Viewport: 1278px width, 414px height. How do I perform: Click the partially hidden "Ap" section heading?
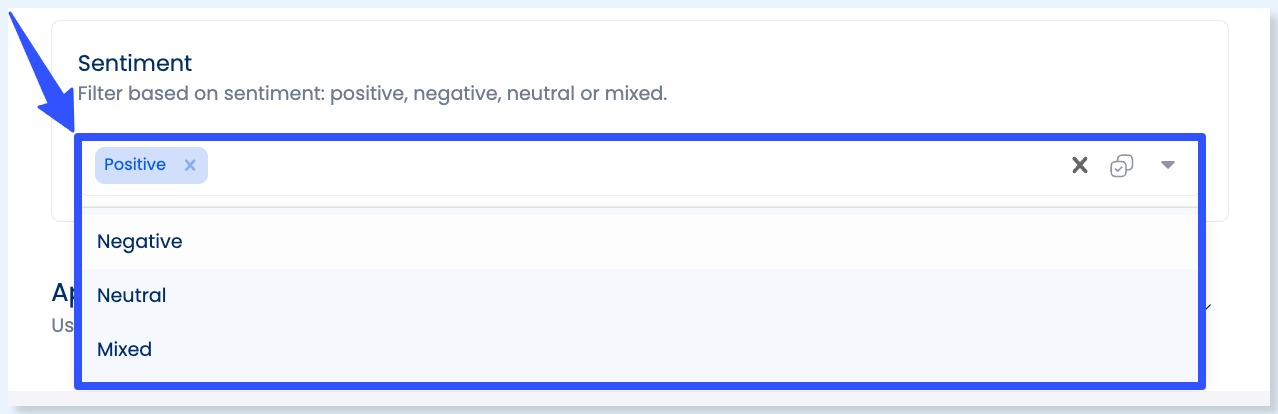pos(63,292)
